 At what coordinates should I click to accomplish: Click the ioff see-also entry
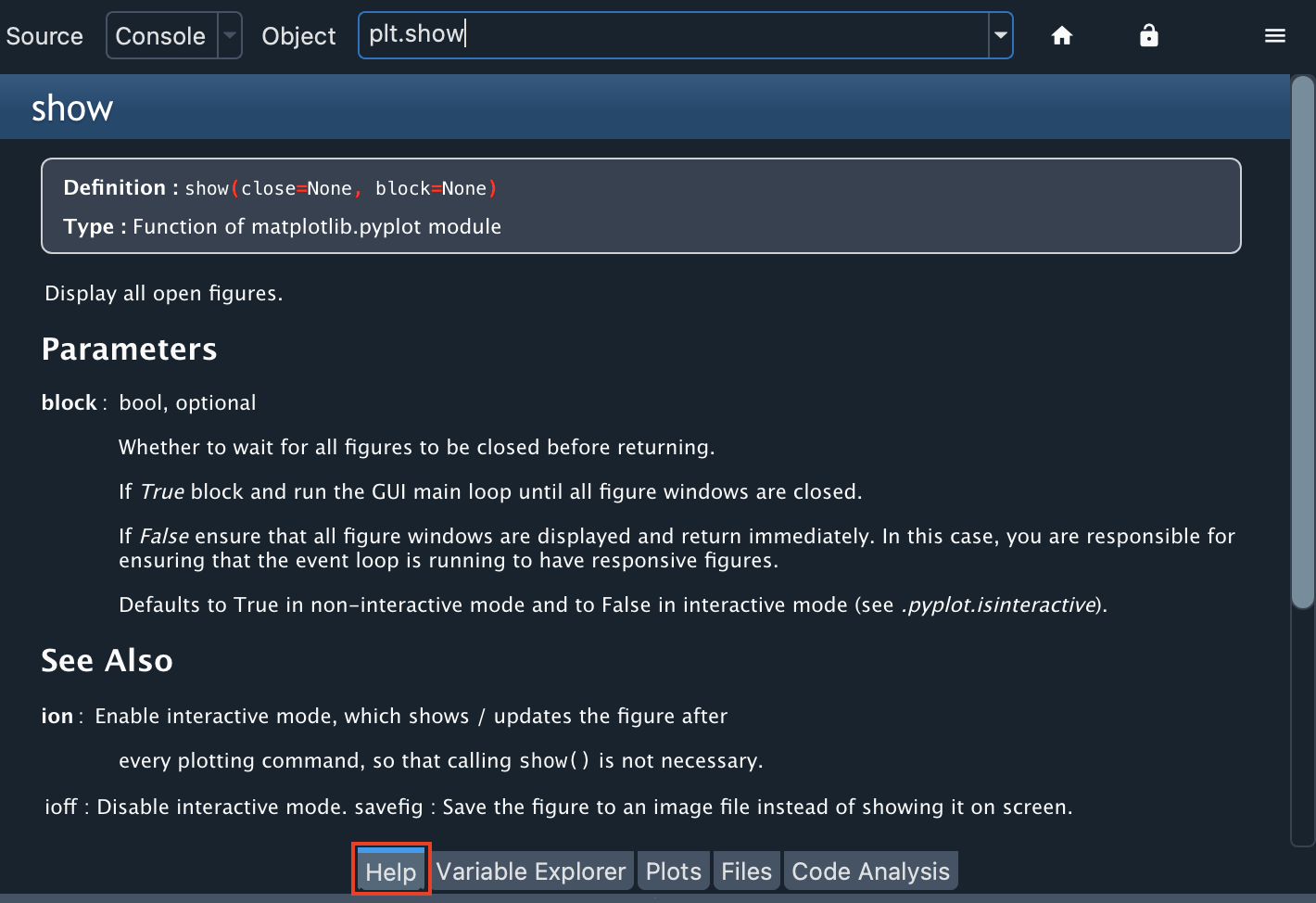[x=59, y=807]
